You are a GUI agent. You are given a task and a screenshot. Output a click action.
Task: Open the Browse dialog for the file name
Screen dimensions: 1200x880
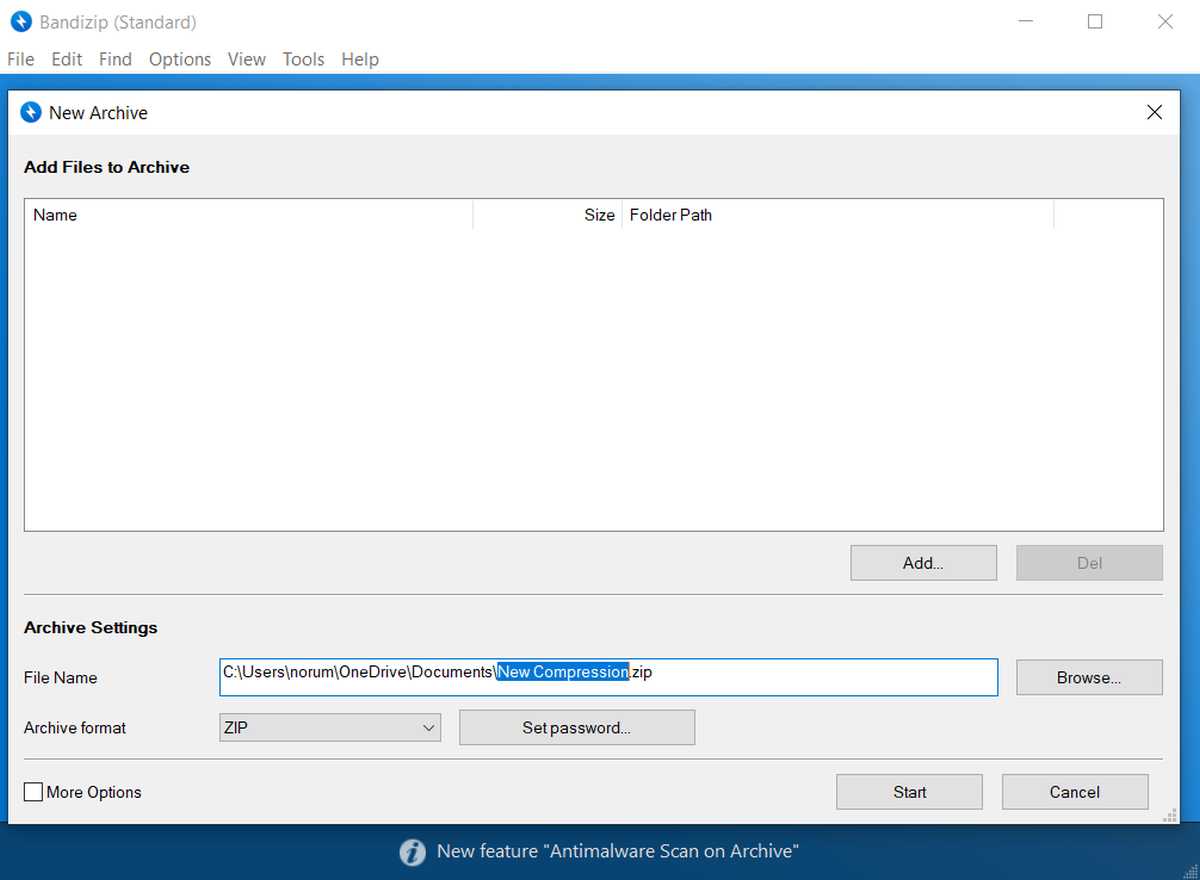coord(1088,677)
